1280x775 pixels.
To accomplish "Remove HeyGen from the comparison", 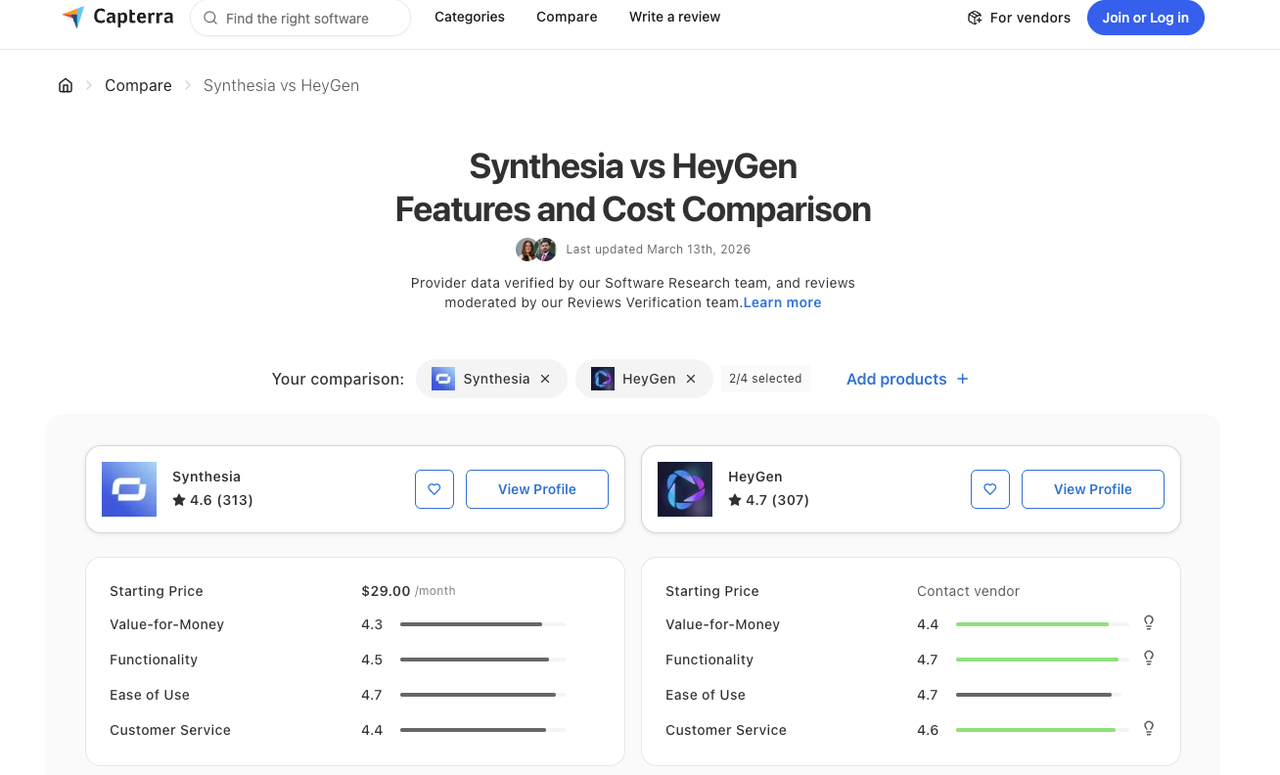I will coord(690,379).
